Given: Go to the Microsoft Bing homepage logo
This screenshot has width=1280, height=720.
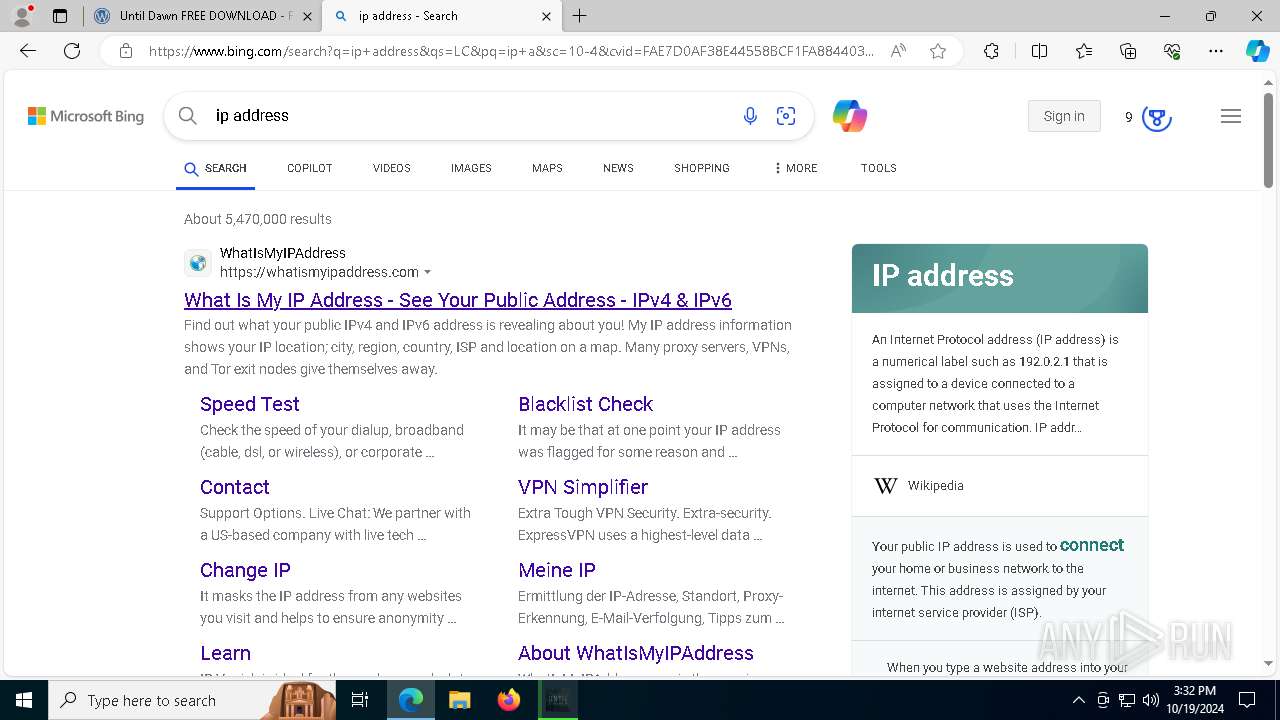Looking at the screenshot, I should coord(86,116).
